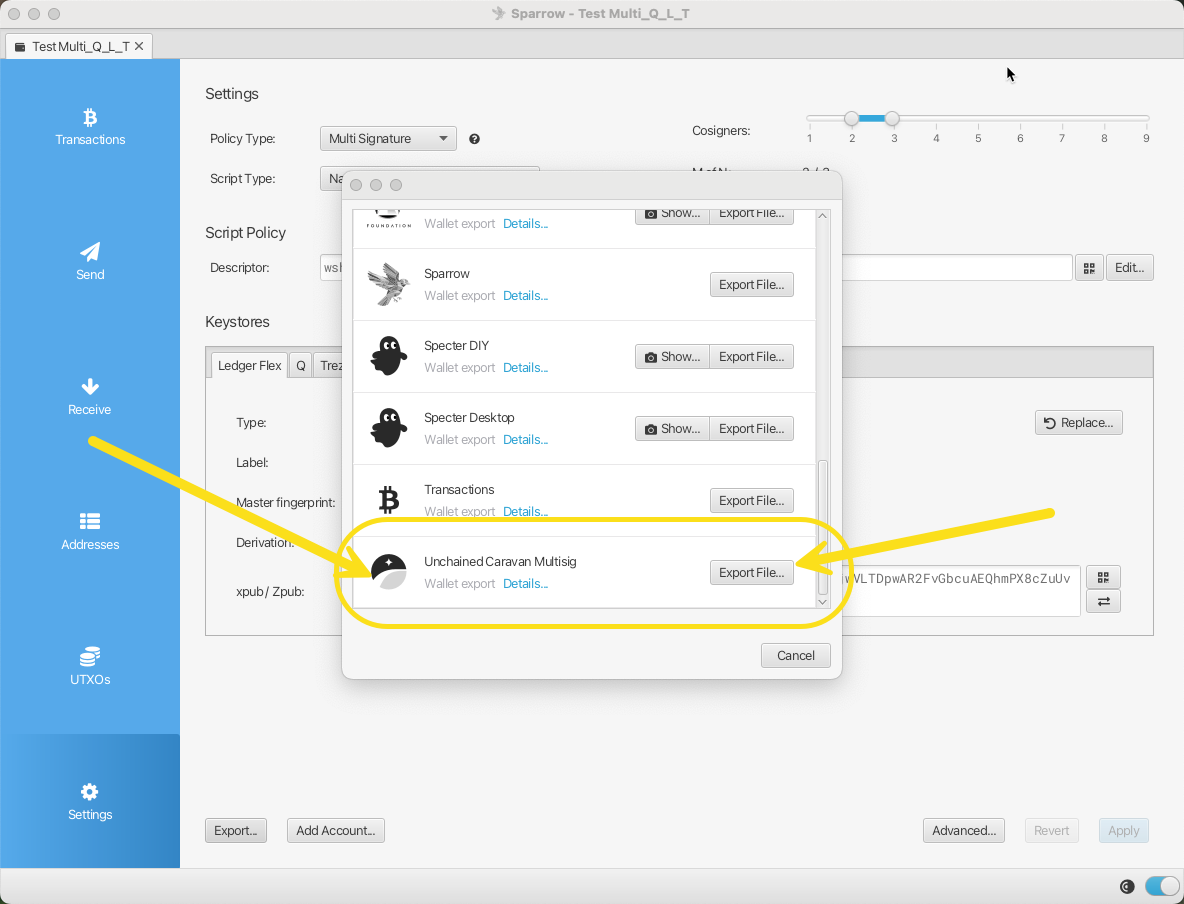Viewport: 1184px width, 904px height.
Task: Click the export list scrollbar down arrow
Action: pyautogui.click(x=823, y=601)
